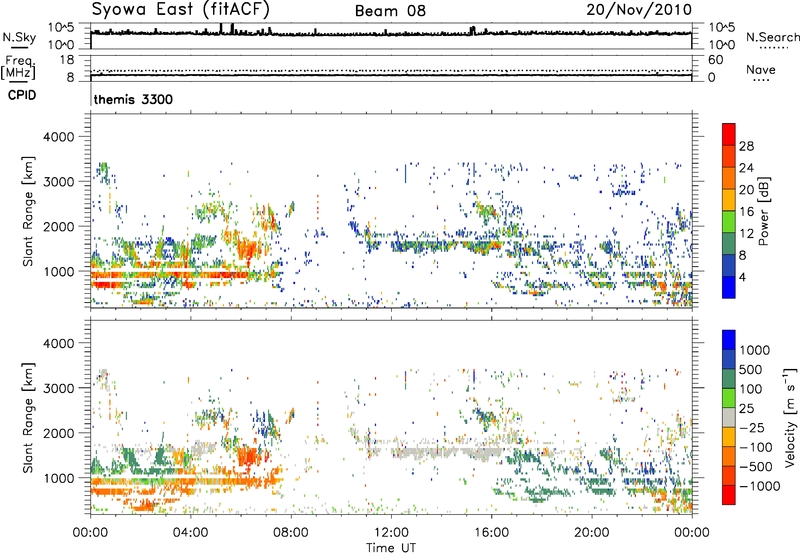
Task: Click the "04:00" time tick label
Action: coord(190,533)
